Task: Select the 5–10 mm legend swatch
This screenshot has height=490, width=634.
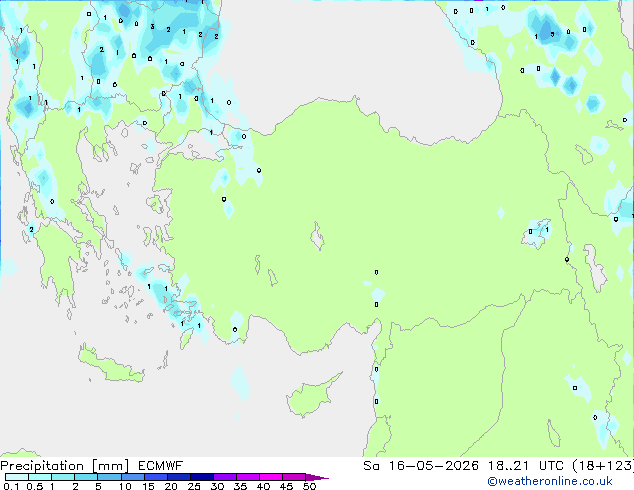Action: click(x=110, y=477)
